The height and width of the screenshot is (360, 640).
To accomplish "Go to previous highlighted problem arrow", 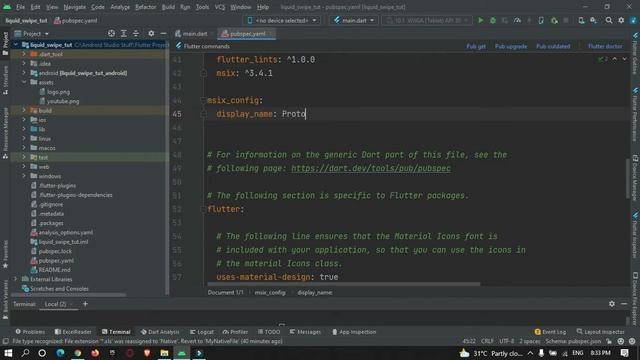I will click(x=615, y=59).
